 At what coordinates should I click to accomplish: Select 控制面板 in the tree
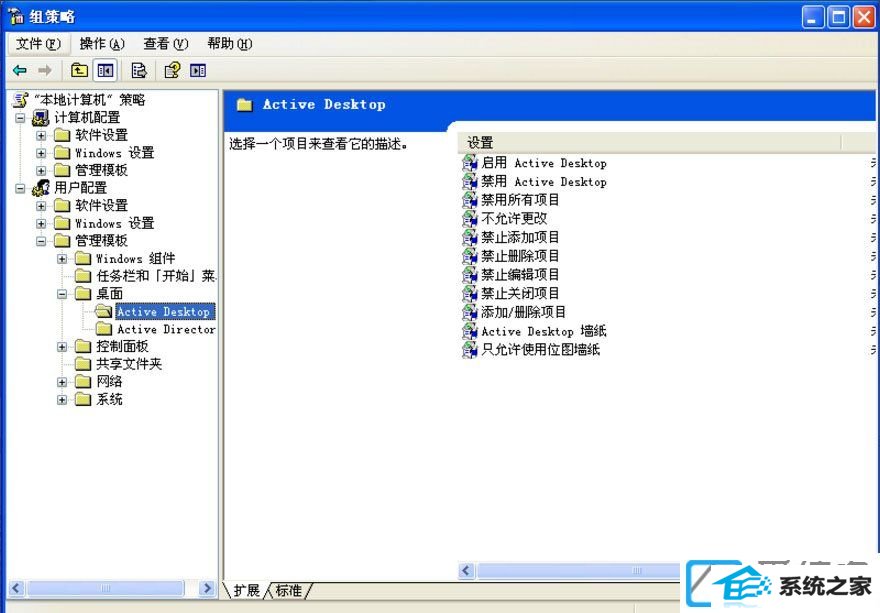[x=122, y=346]
